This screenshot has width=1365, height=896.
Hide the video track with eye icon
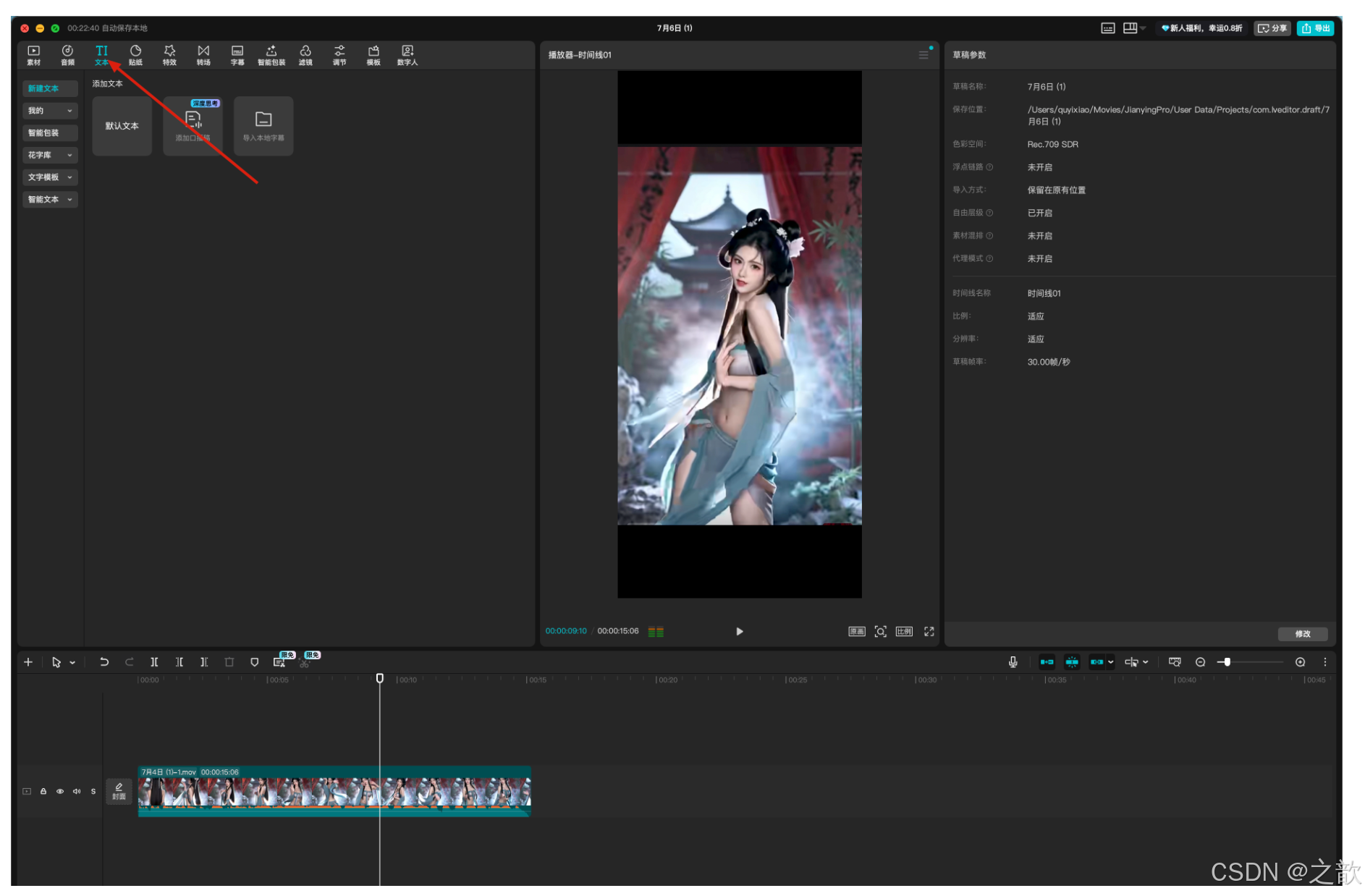point(60,792)
